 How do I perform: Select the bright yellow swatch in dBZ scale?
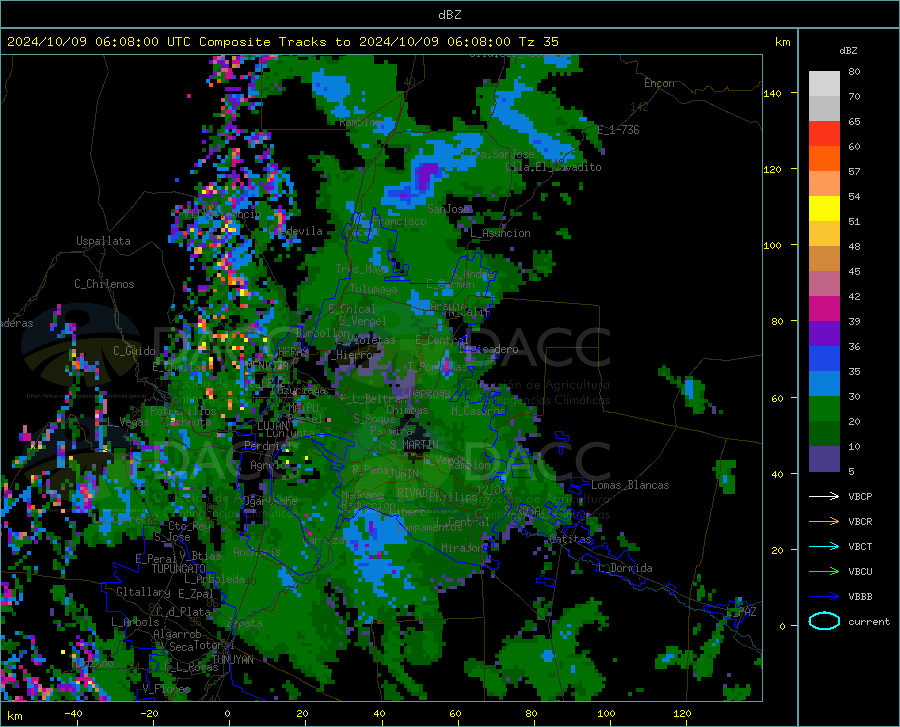tap(824, 209)
